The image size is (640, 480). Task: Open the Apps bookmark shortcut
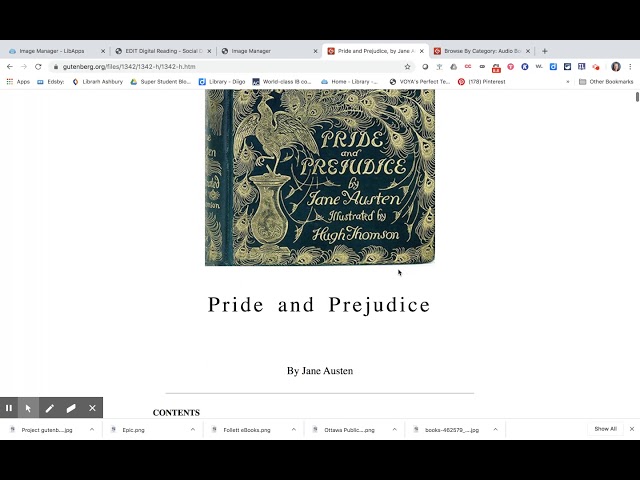18,82
